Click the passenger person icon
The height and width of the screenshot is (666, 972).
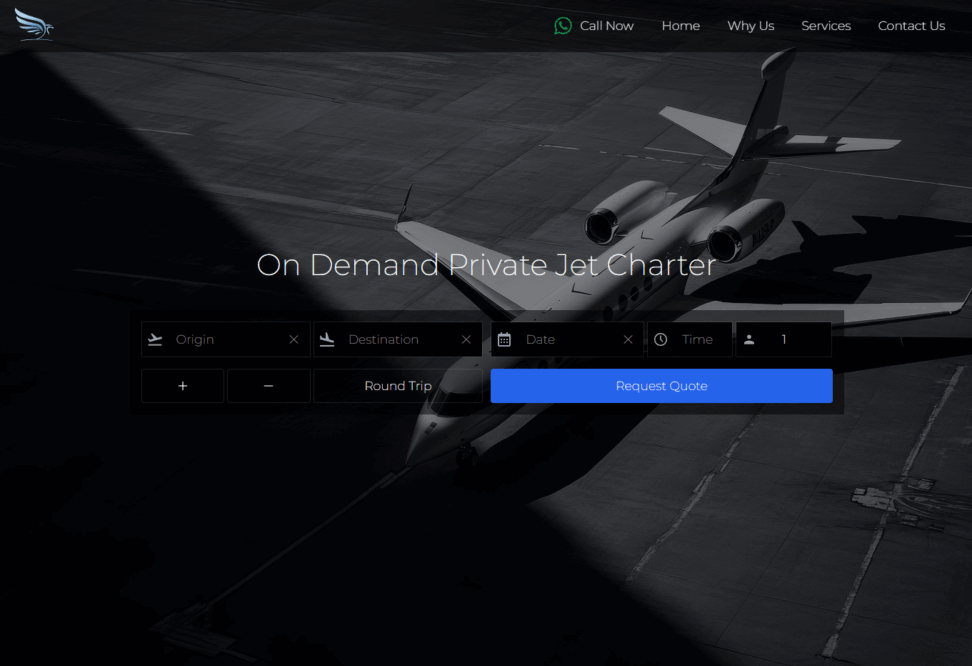pyautogui.click(x=749, y=339)
